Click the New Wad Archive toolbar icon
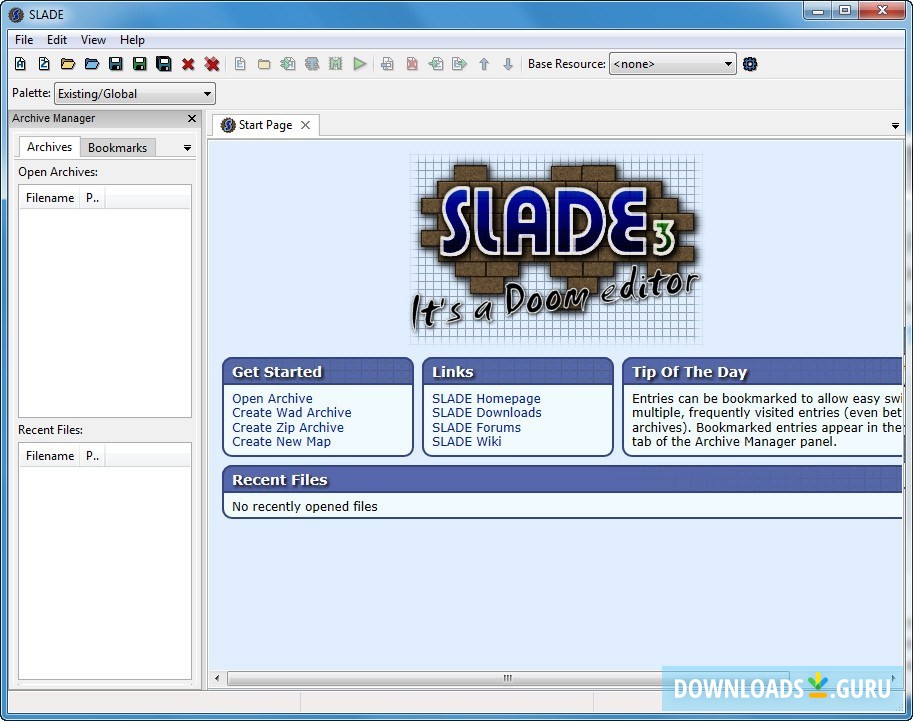The image size is (913, 721). pos(20,64)
